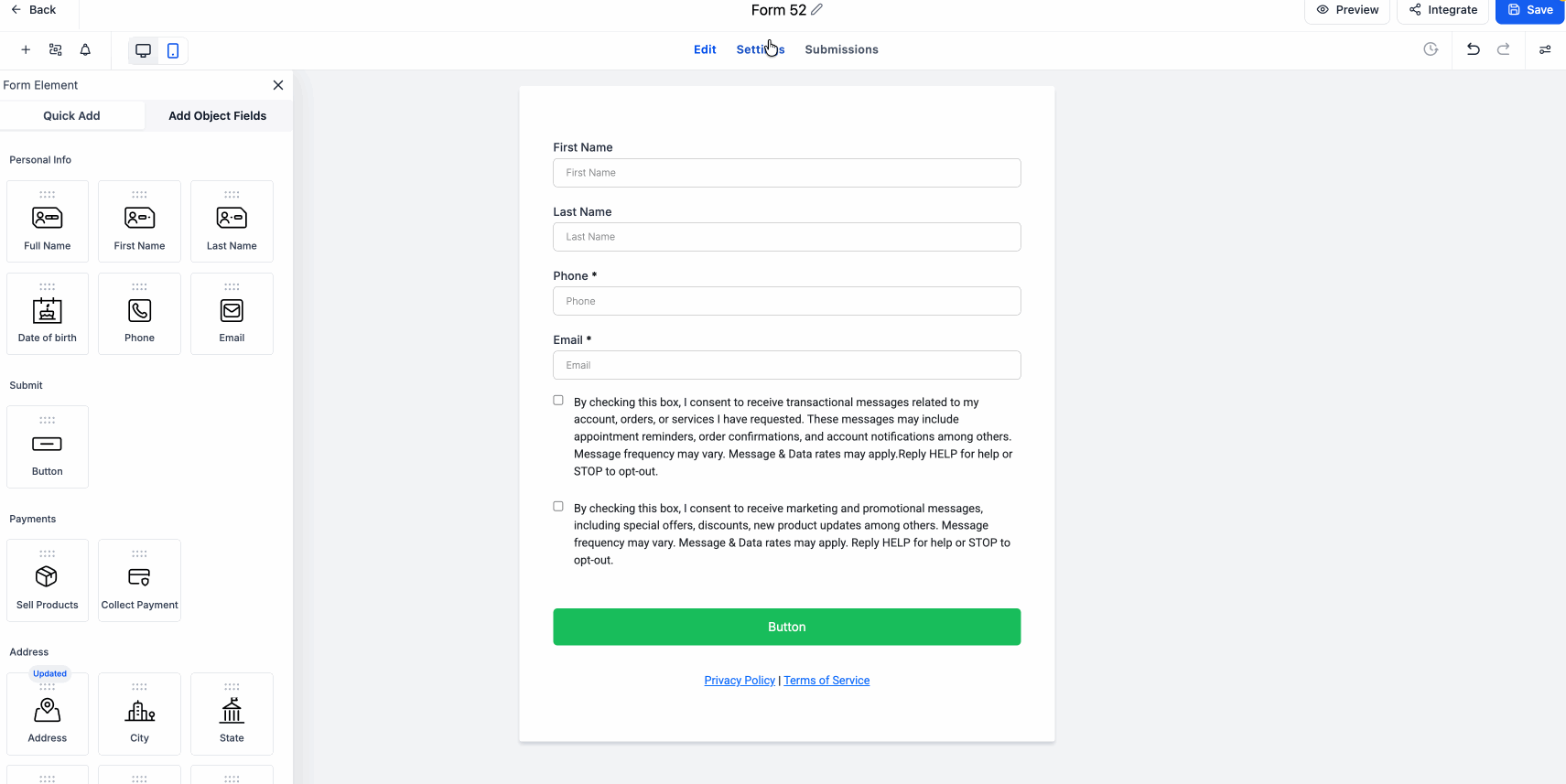This screenshot has height=784, width=1566.
Task: Check the marketing messages consent box
Action: click(x=558, y=507)
